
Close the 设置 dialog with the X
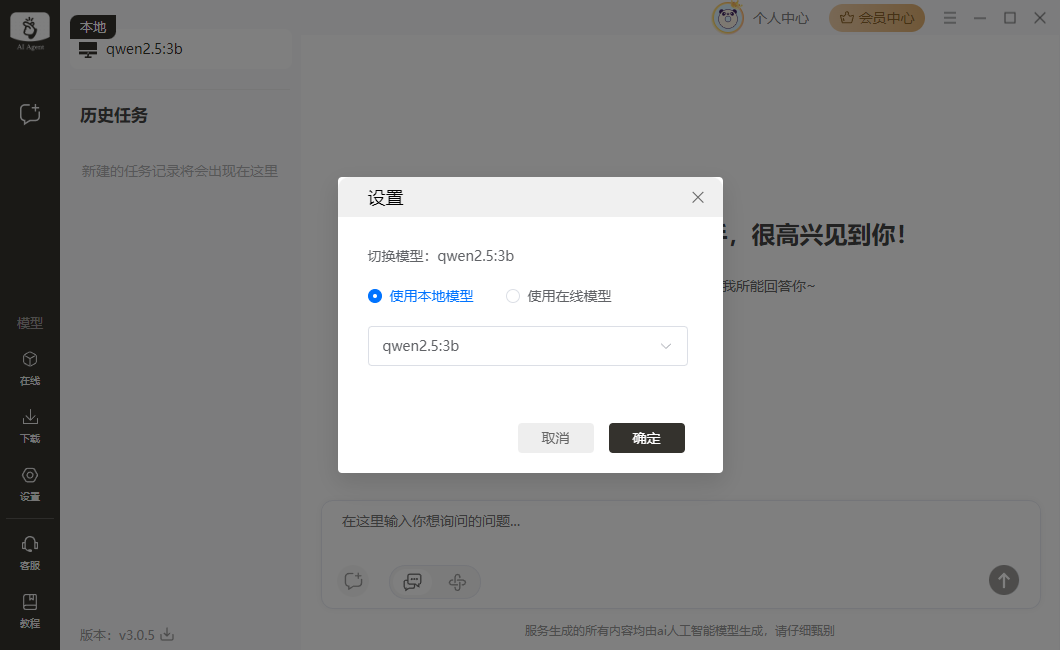pyautogui.click(x=698, y=198)
